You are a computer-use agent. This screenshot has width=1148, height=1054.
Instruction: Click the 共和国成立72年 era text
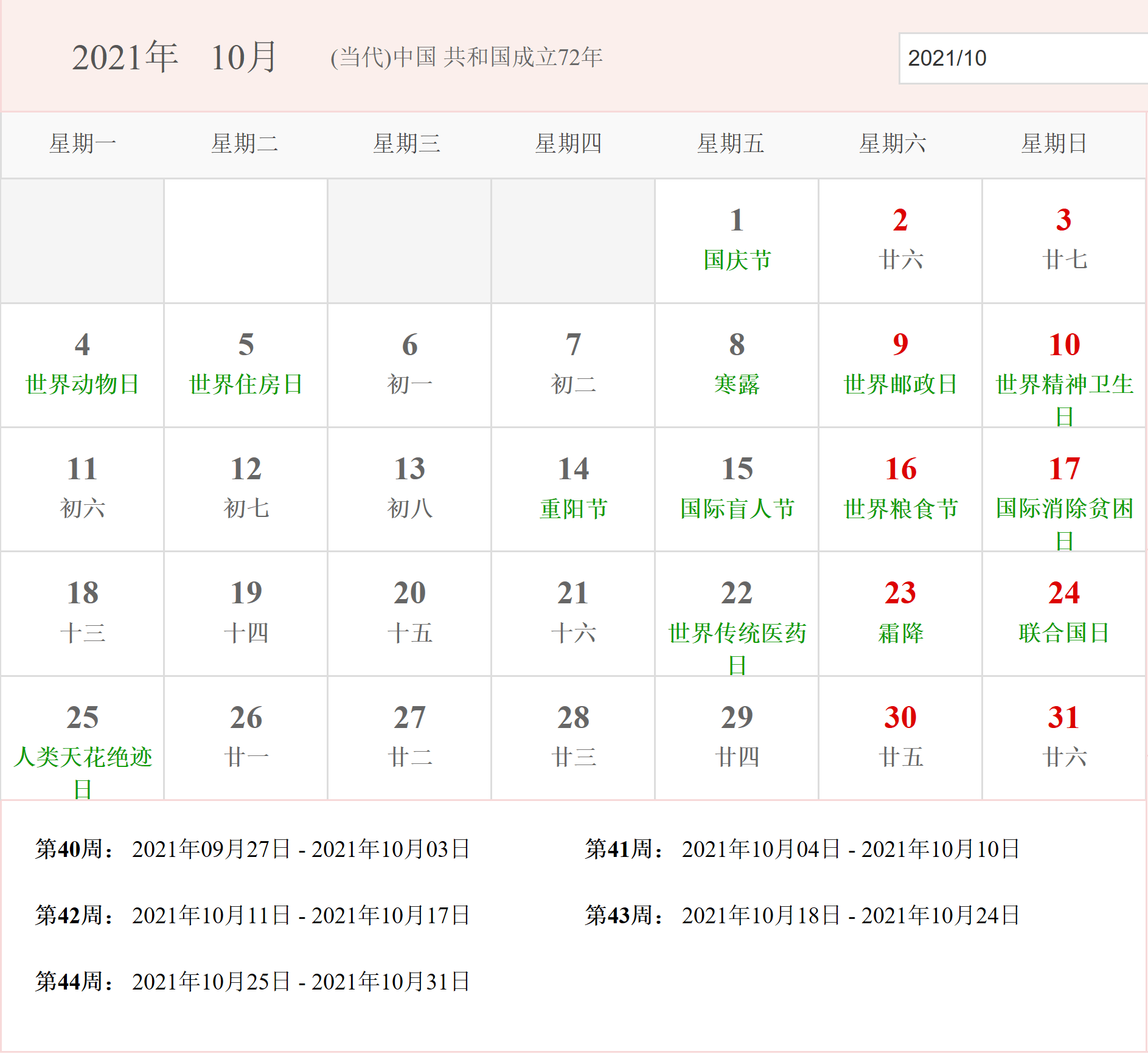pos(523,57)
